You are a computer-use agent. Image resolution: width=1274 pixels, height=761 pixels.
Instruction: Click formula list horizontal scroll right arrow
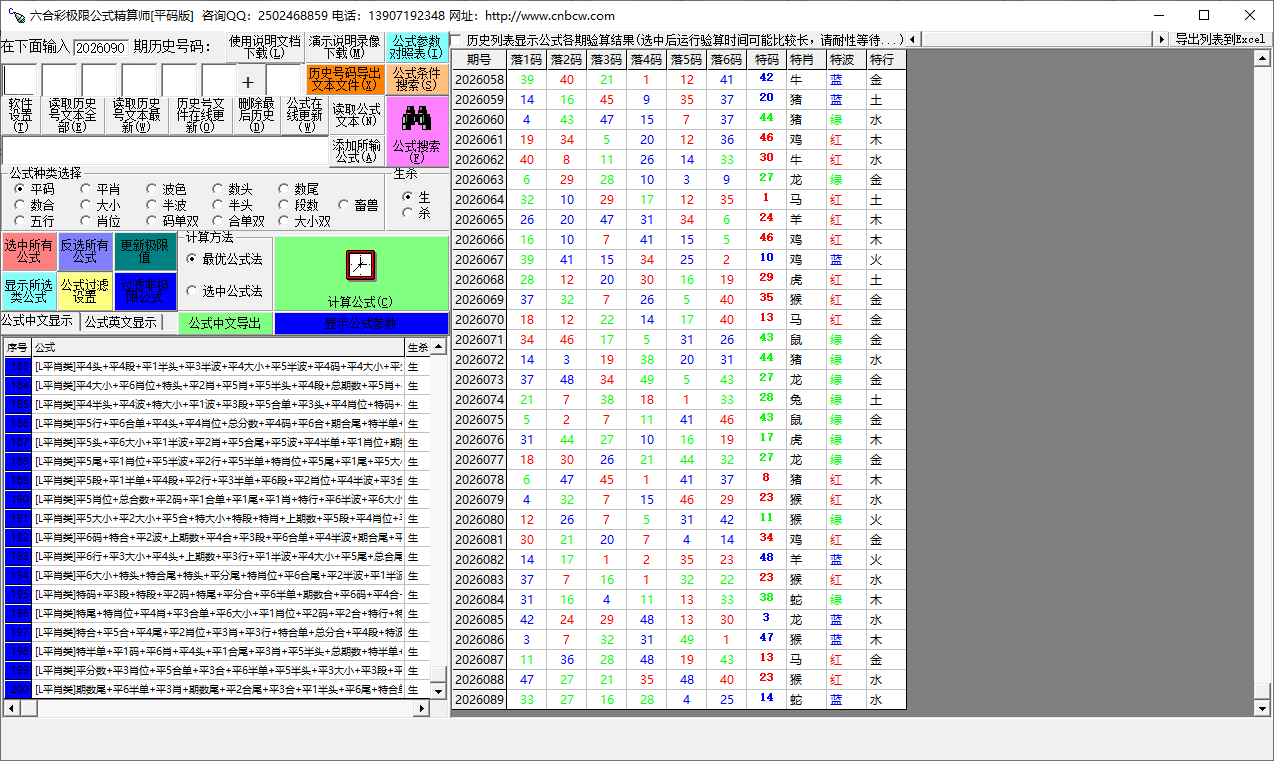(x=422, y=708)
